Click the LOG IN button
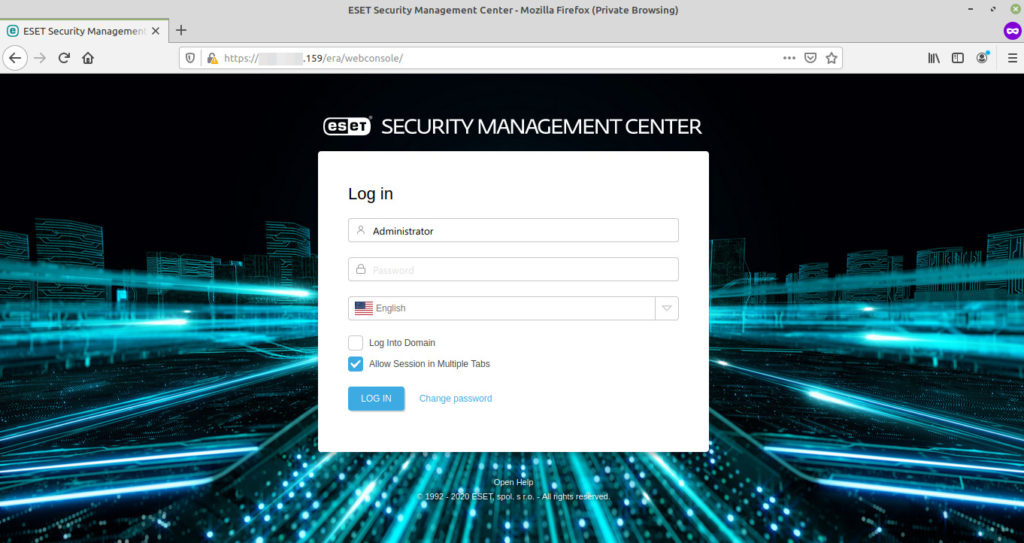The width and height of the screenshot is (1024, 543). click(x=376, y=399)
